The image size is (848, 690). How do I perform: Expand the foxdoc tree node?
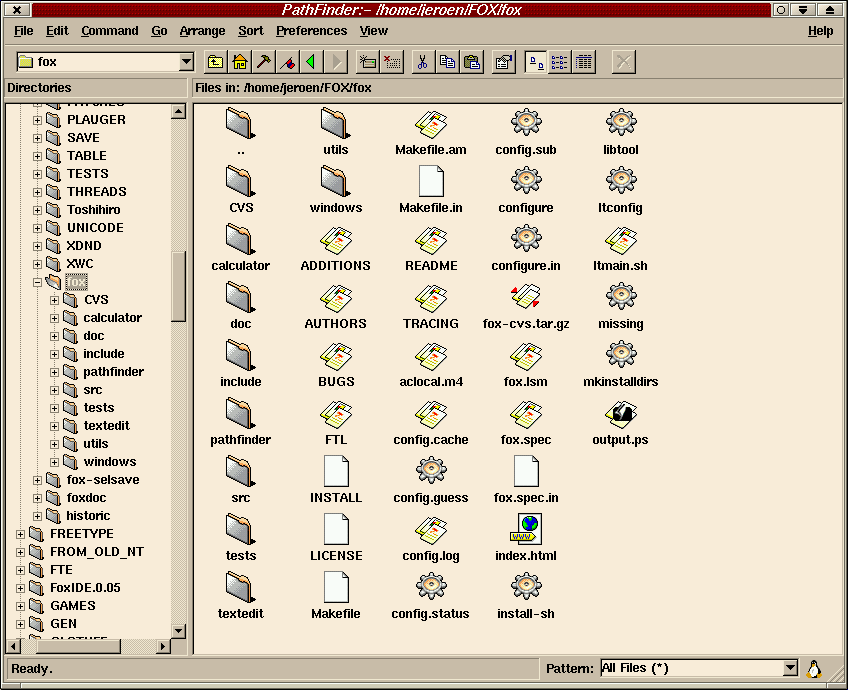tap(37, 499)
